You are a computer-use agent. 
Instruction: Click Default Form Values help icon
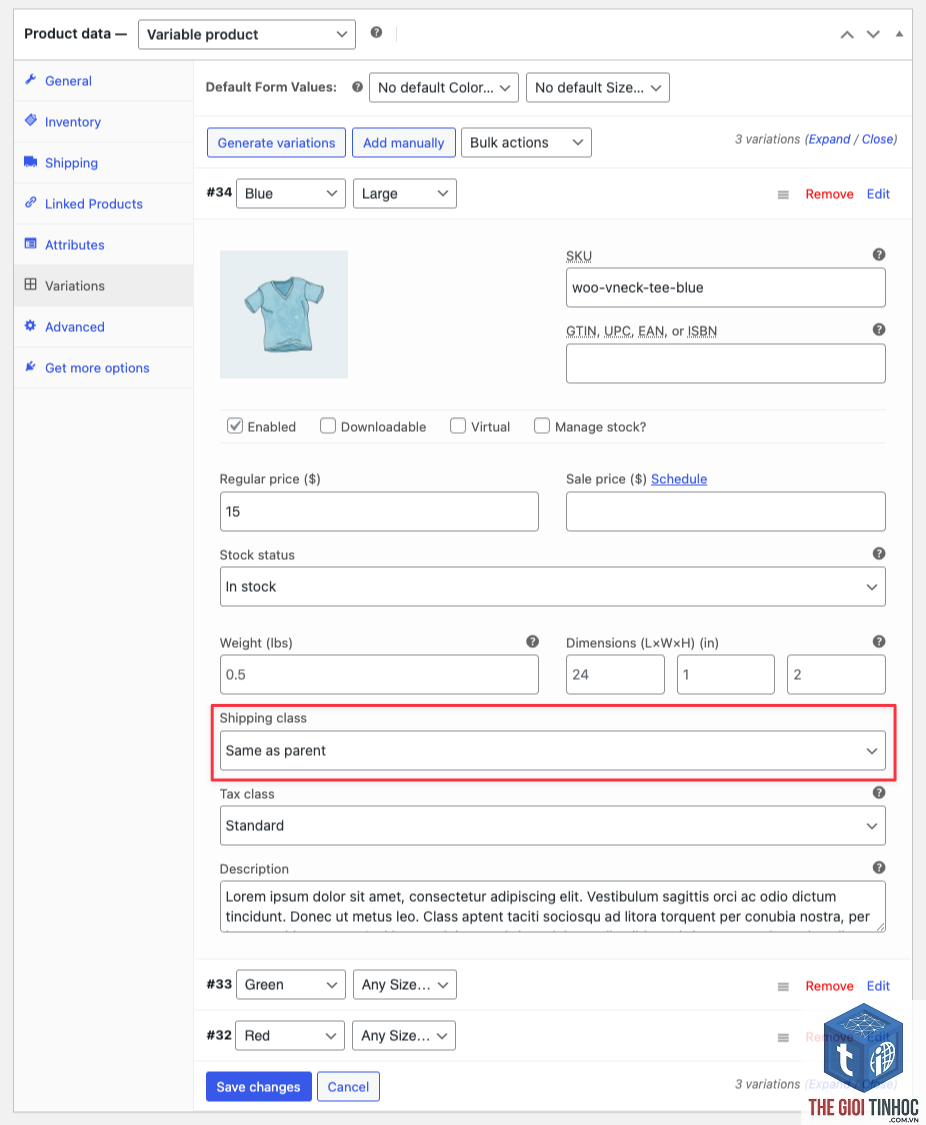[x=357, y=87]
